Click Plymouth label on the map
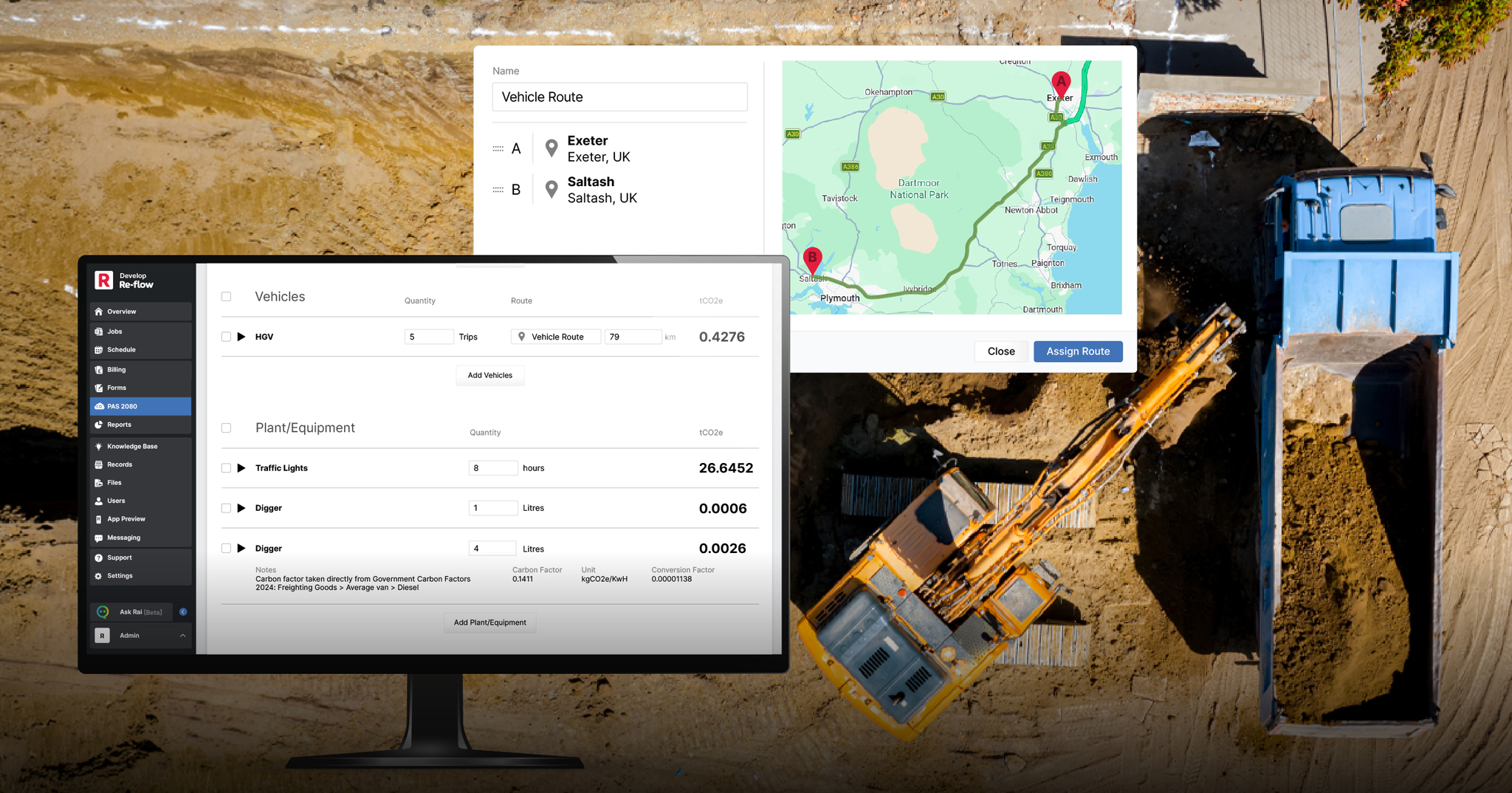 pyautogui.click(x=840, y=298)
